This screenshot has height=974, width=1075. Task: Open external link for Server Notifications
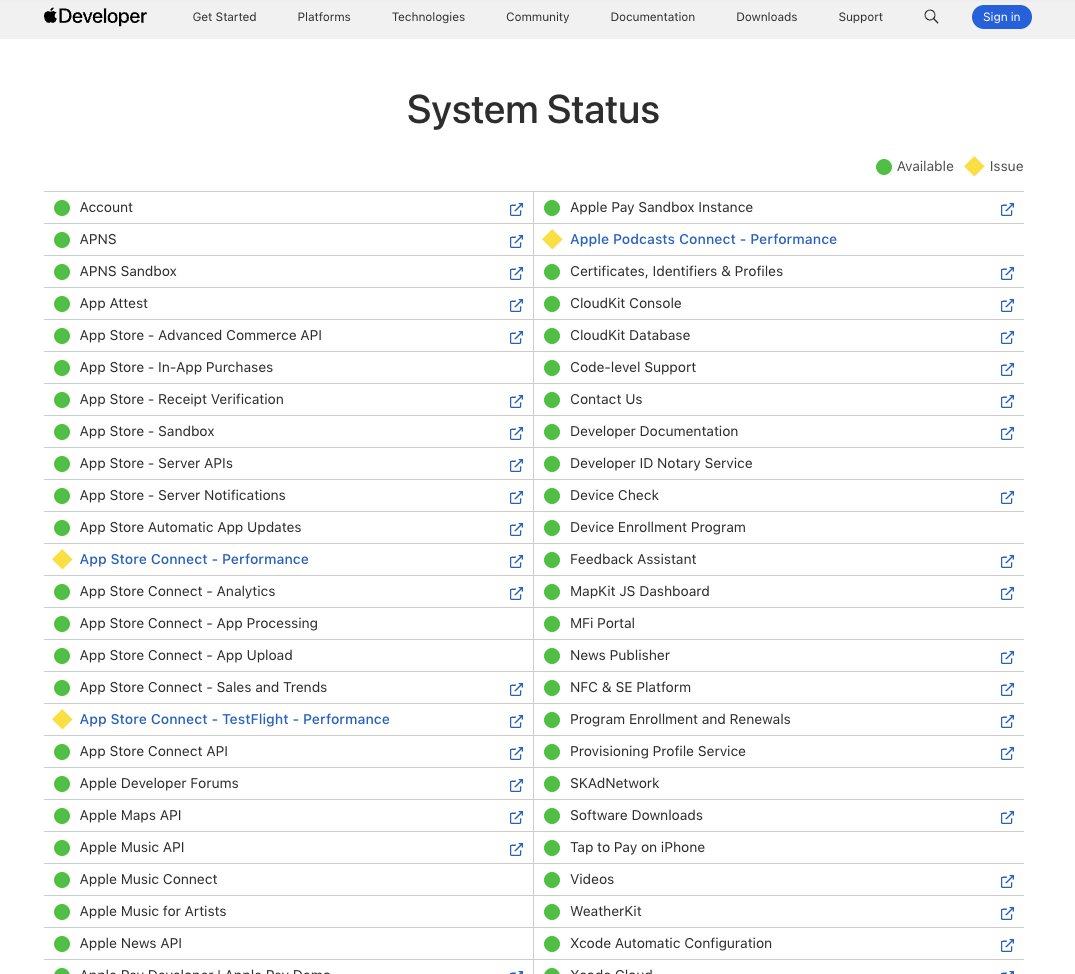tap(516, 497)
